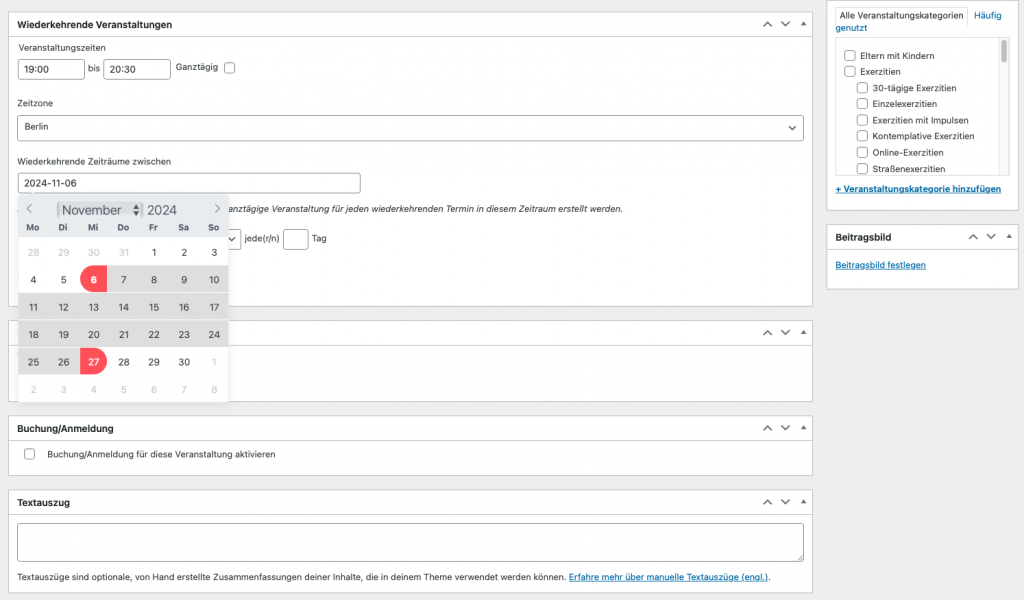Move Wiederkehrende Veranstaltungen panel up
Image resolution: width=1024 pixels, height=600 pixels.
tap(767, 24)
